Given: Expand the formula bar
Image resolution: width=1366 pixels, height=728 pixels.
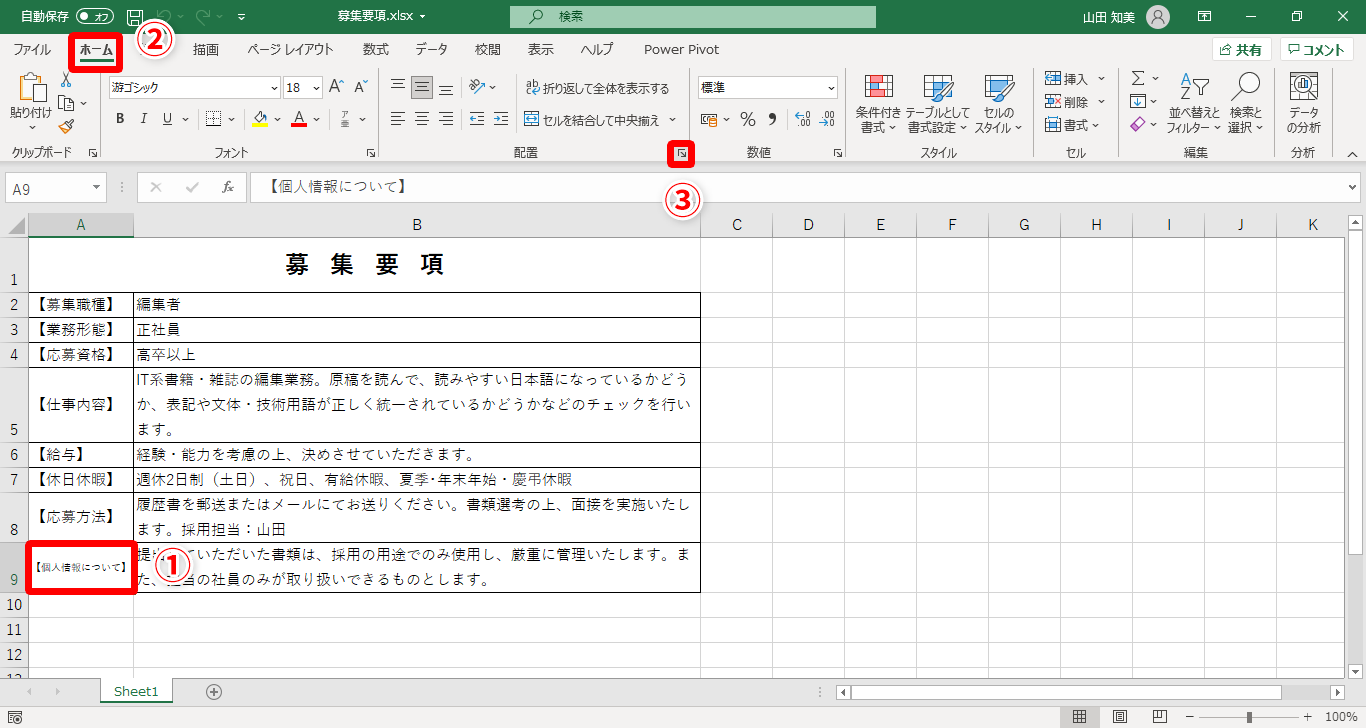Looking at the screenshot, I should pos(1353,187).
